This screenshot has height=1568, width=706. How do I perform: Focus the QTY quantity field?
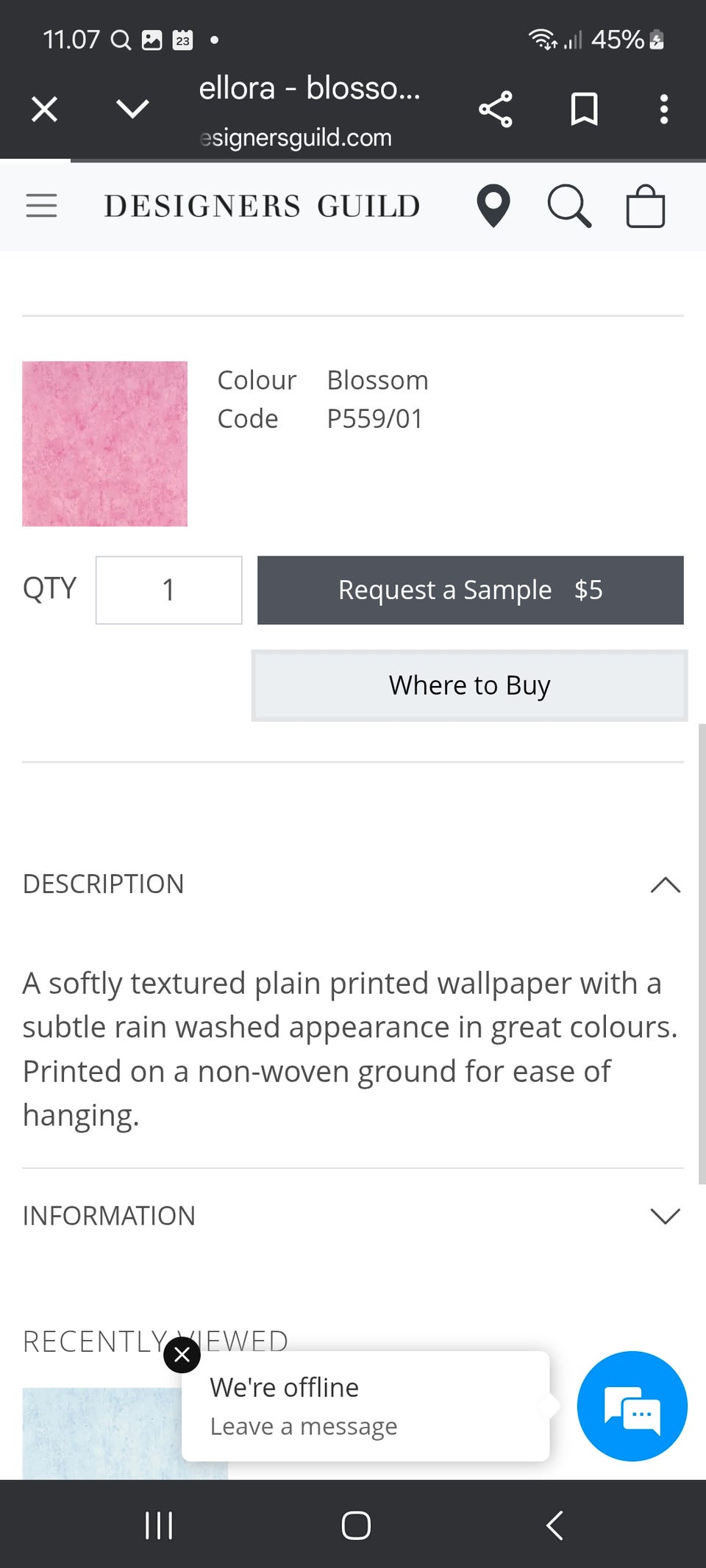(169, 590)
